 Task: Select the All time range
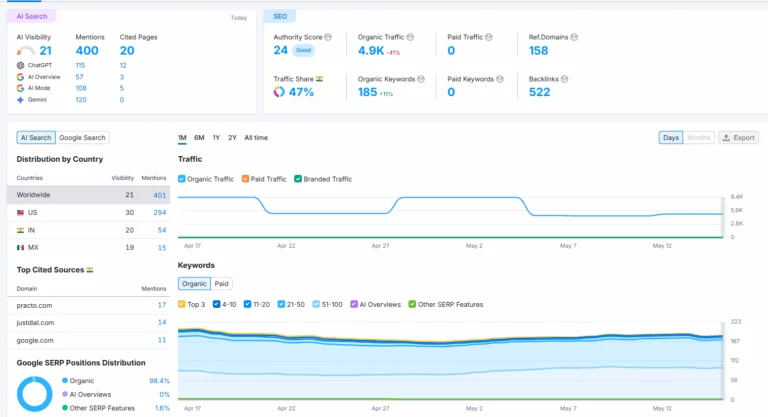point(256,138)
